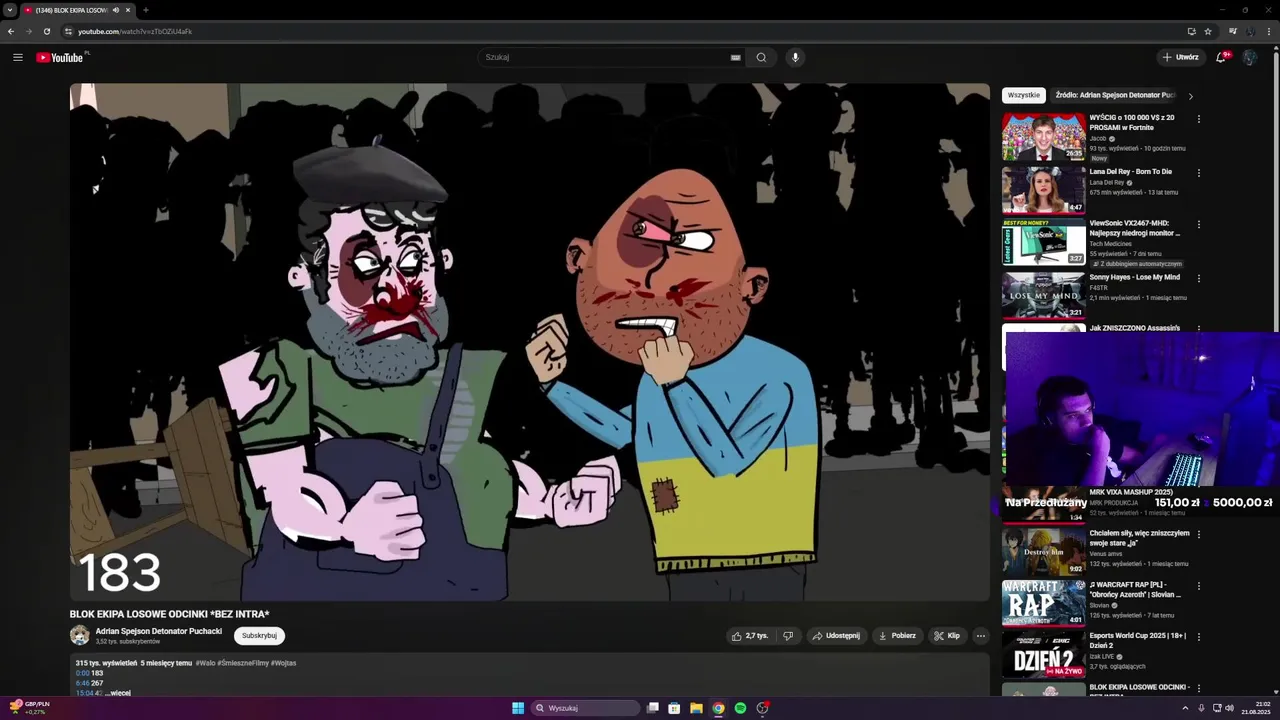Open the YouTube account avatar menu
The width and height of the screenshot is (1280, 720).
coord(1249,57)
